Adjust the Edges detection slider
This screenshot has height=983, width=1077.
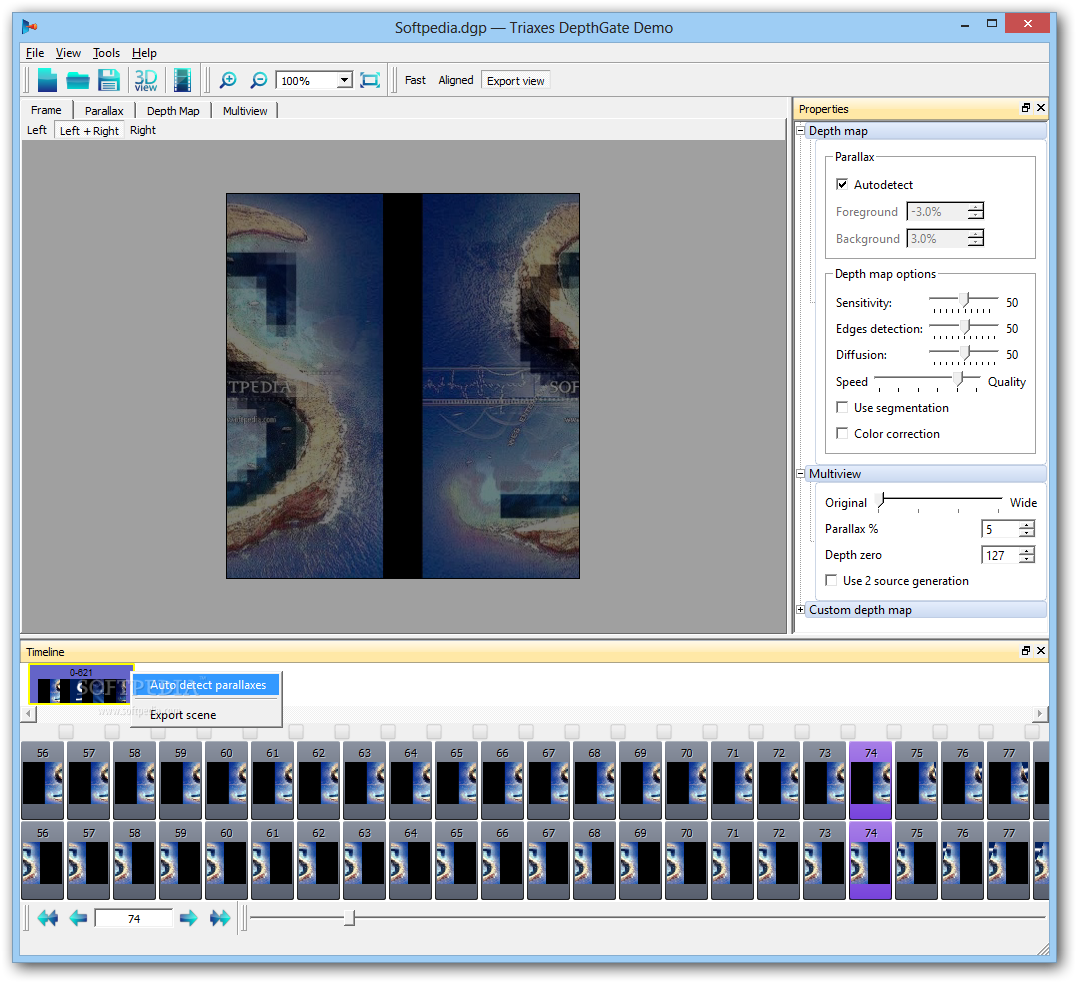coord(964,327)
